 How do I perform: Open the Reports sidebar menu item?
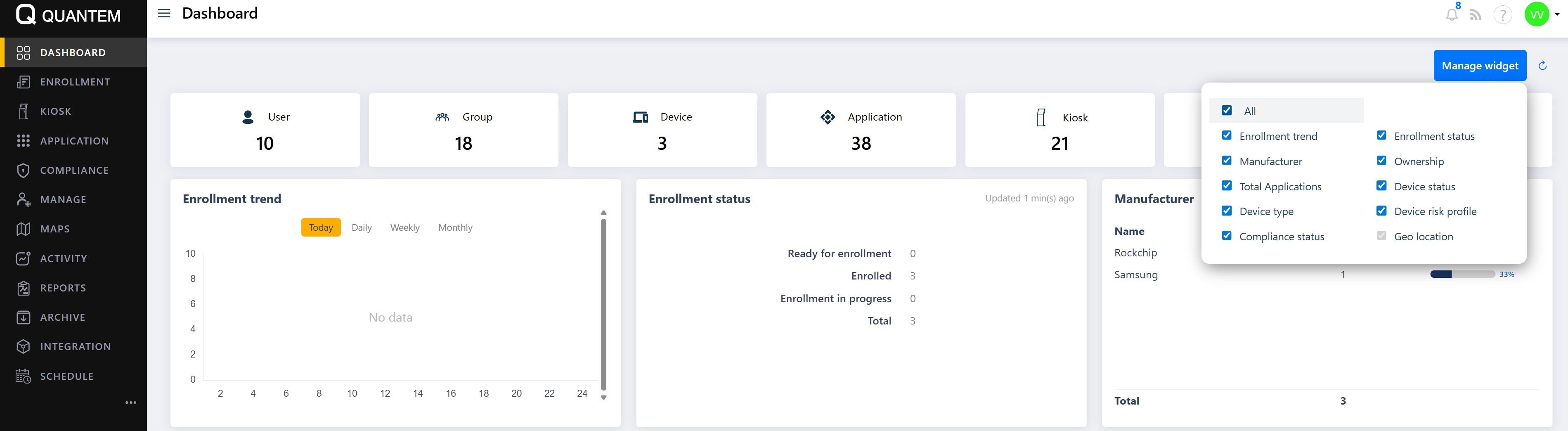(x=63, y=288)
